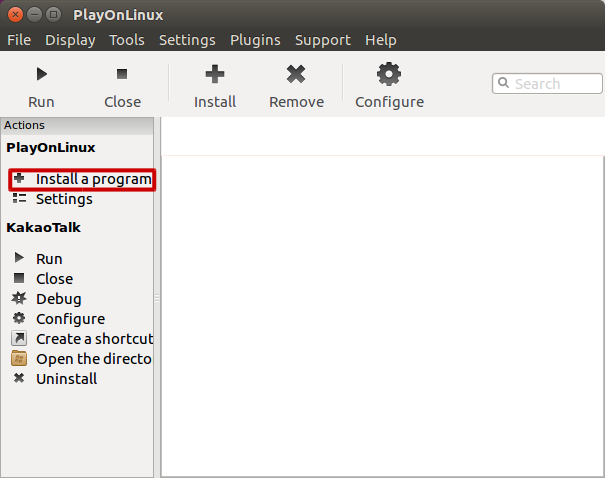Click the folder icon beside Open the directory
Screen dimensions: 605x478
pyautogui.click(x=19, y=358)
